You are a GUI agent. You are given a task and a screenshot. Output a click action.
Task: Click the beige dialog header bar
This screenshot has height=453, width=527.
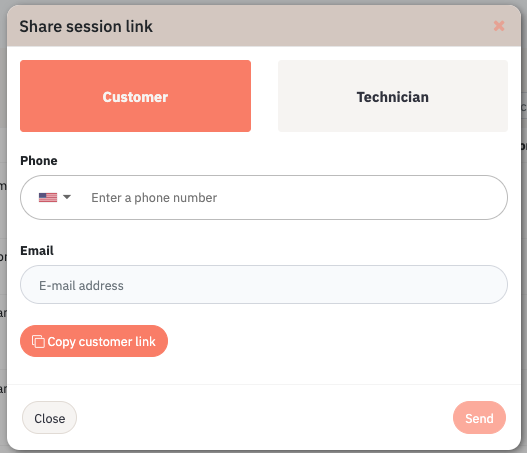264,26
